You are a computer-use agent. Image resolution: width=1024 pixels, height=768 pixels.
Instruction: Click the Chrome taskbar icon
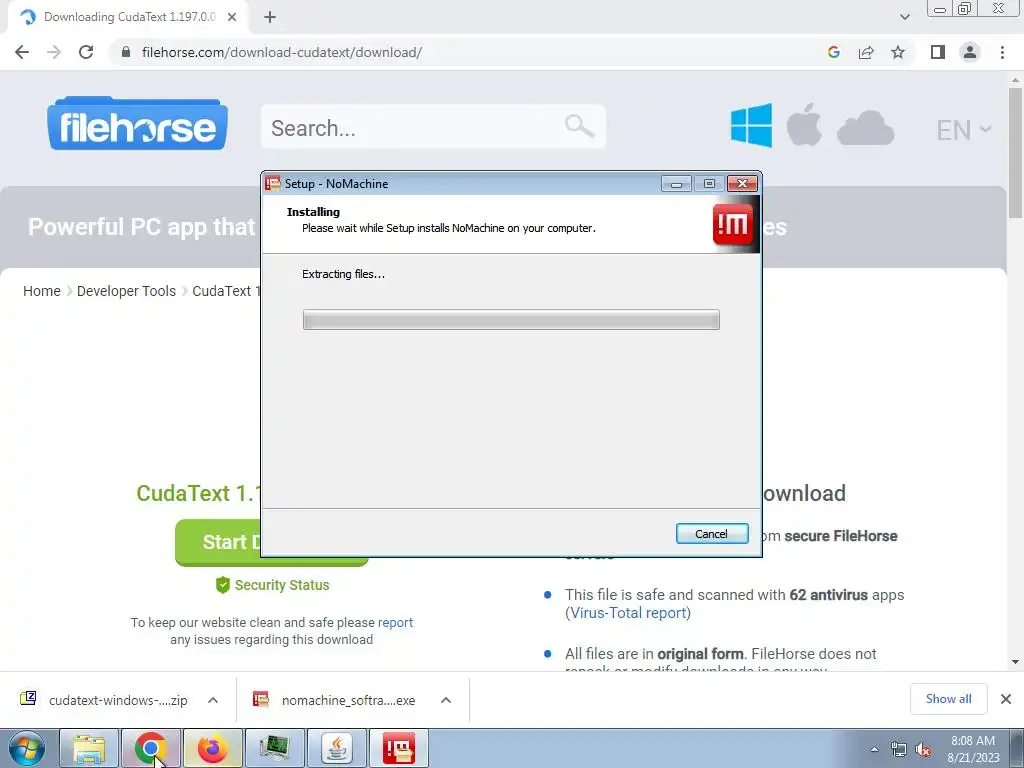point(150,748)
